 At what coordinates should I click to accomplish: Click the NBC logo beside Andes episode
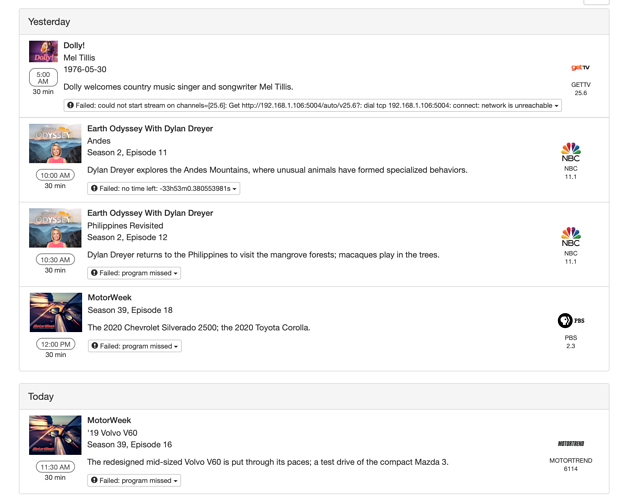[570, 153]
